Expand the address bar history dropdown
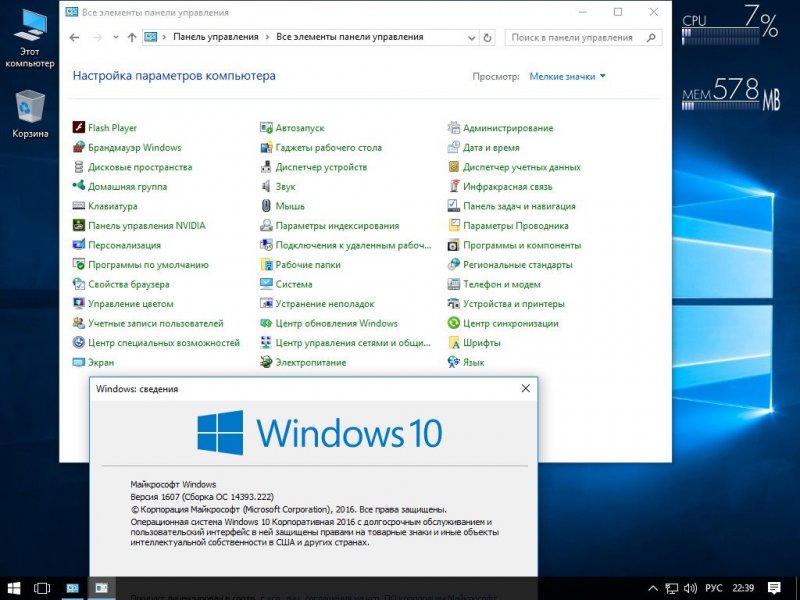 (x=471, y=38)
